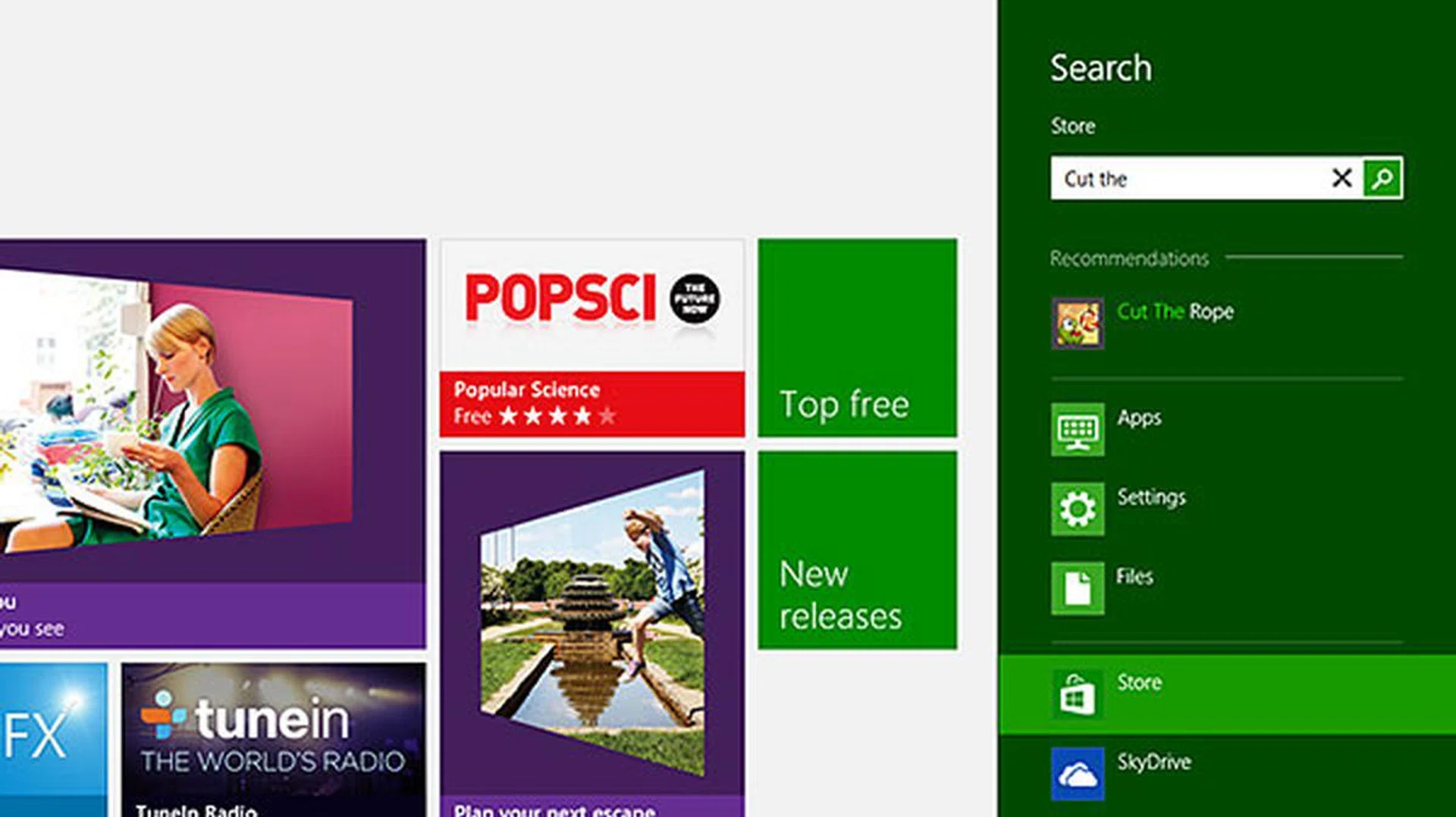Choose the Apps search scope label
The height and width of the screenshot is (817, 1456).
pos(1139,418)
